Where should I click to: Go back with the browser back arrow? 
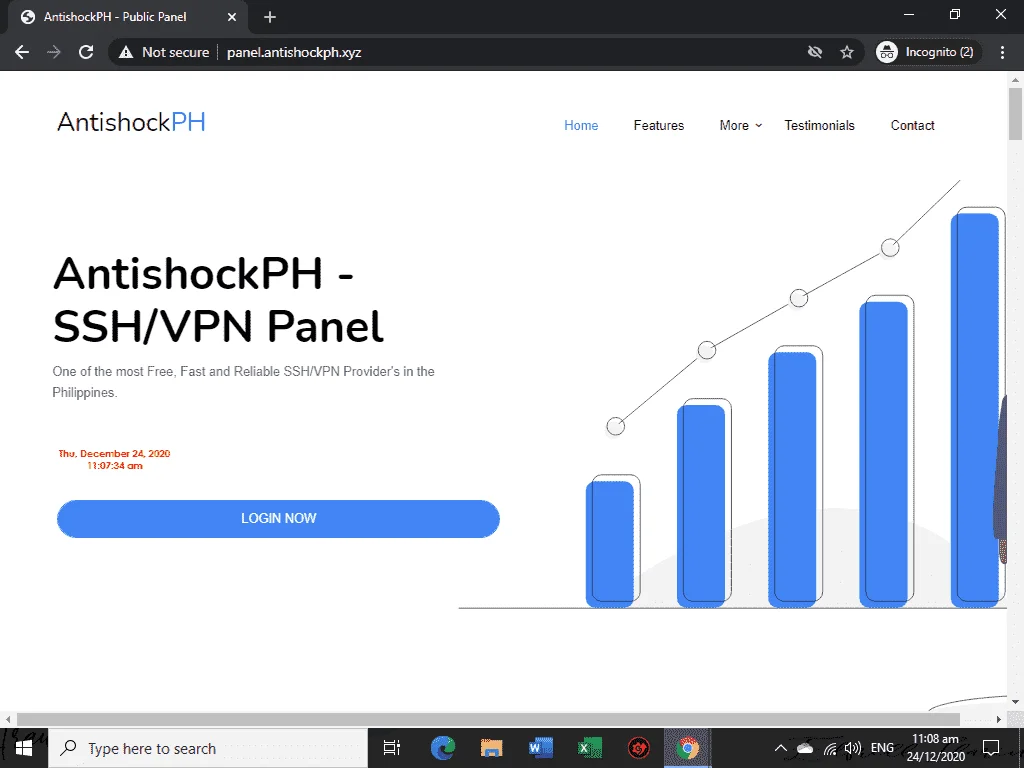22,52
